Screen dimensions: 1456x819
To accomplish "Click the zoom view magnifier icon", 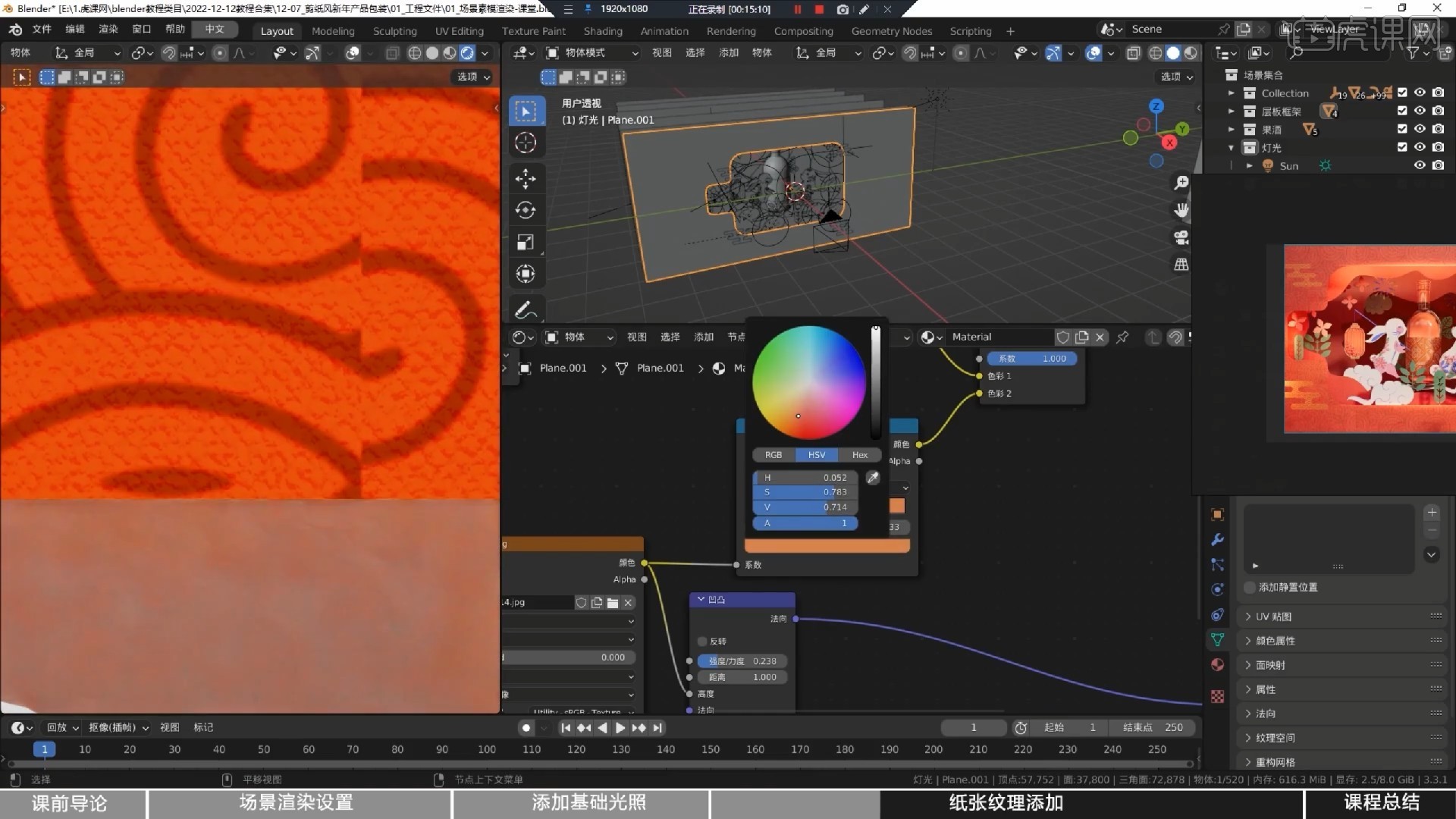I will (1181, 183).
